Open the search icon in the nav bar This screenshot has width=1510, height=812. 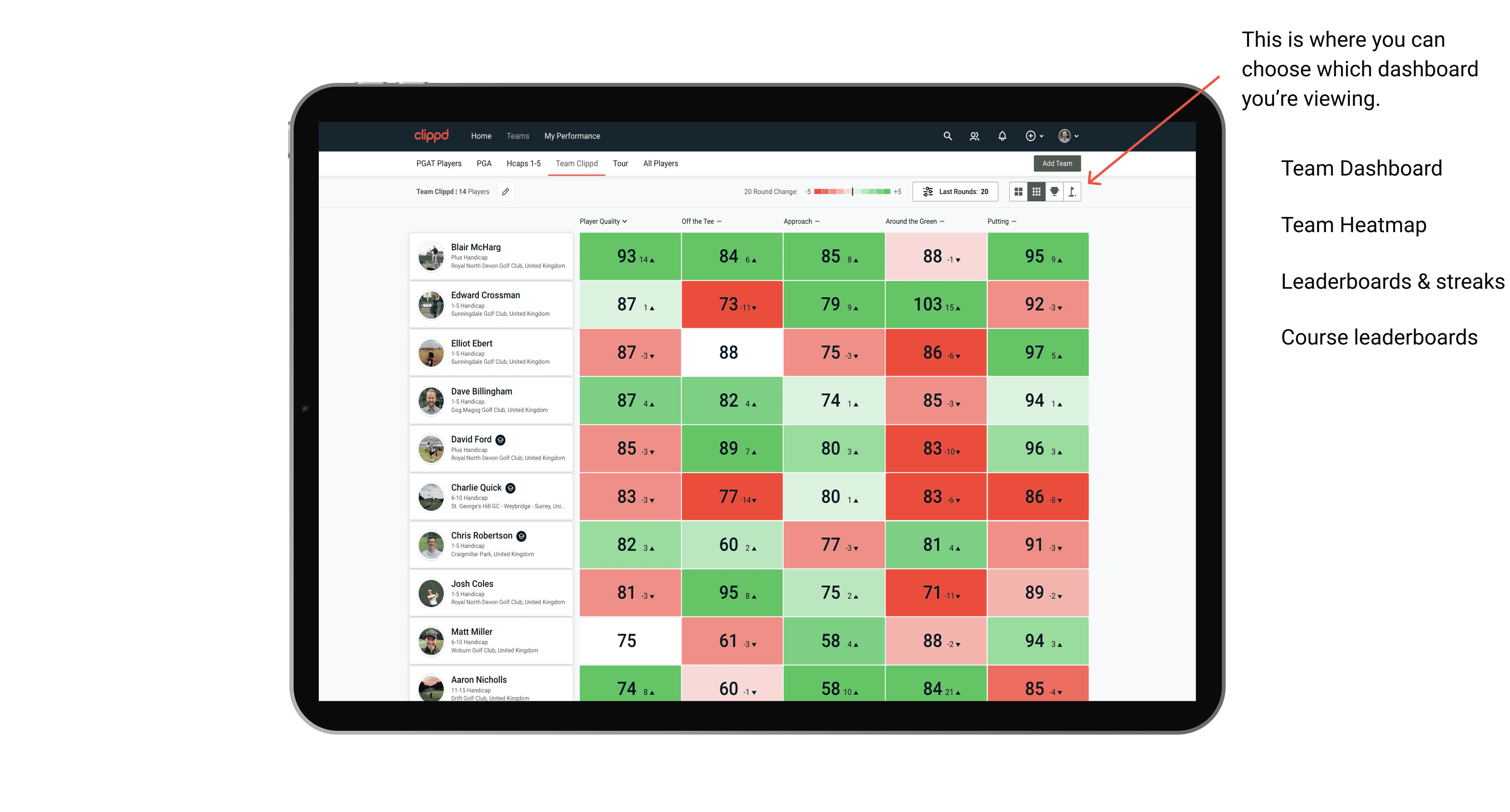947,136
